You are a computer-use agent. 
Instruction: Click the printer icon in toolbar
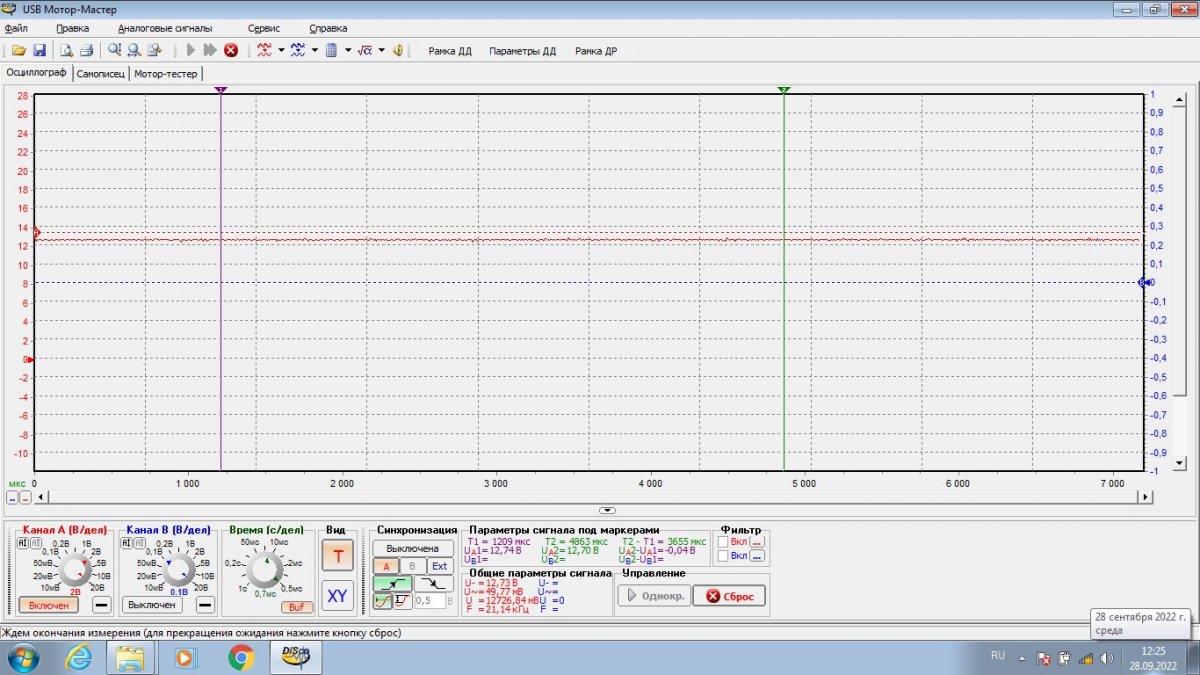[x=86, y=50]
